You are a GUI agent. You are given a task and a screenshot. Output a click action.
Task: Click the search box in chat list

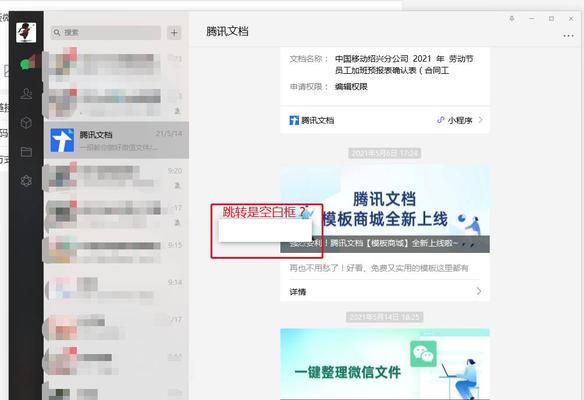[x=106, y=33]
